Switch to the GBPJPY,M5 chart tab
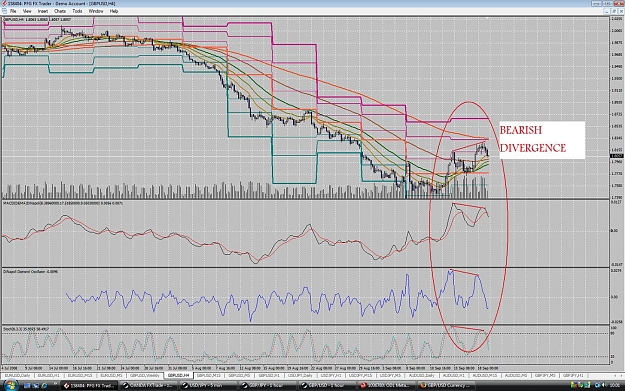The width and height of the screenshot is (625, 391). point(545,375)
